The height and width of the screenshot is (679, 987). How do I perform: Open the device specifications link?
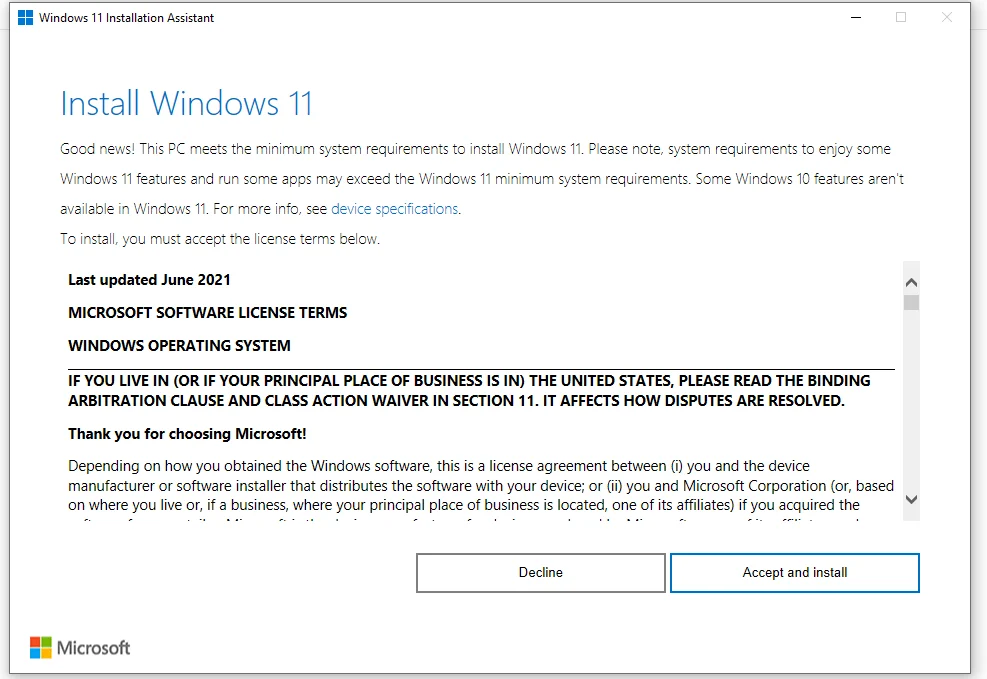395,209
